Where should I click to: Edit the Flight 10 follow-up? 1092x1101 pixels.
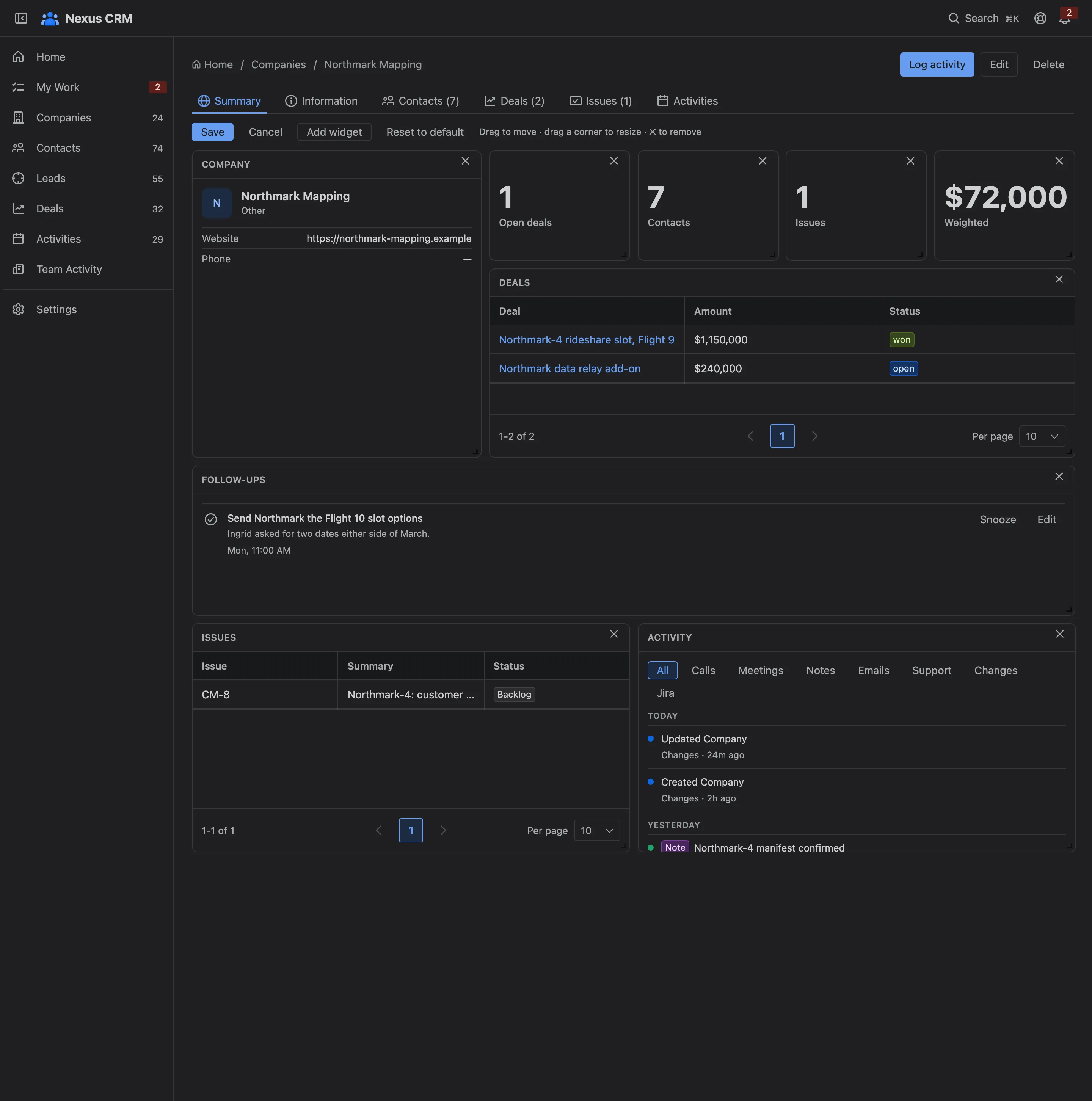[x=1046, y=520]
